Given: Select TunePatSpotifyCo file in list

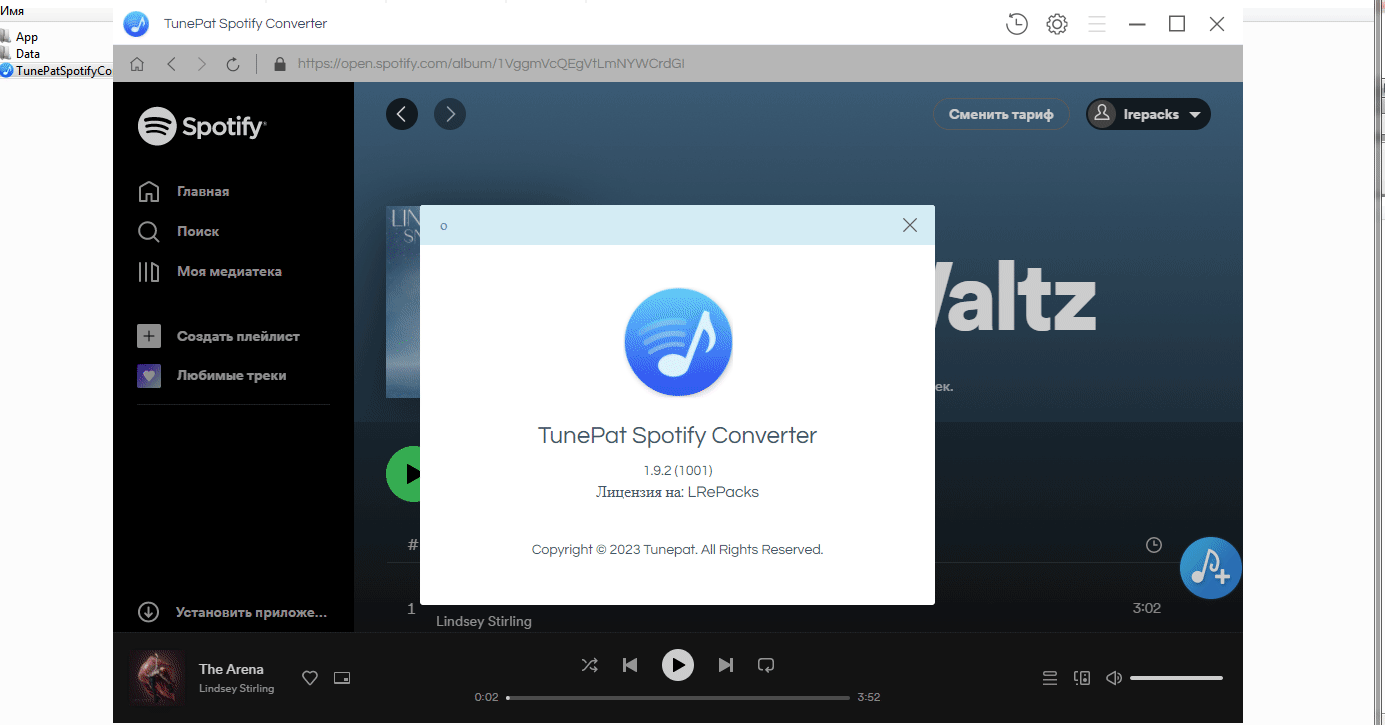Looking at the screenshot, I should tap(56, 71).
